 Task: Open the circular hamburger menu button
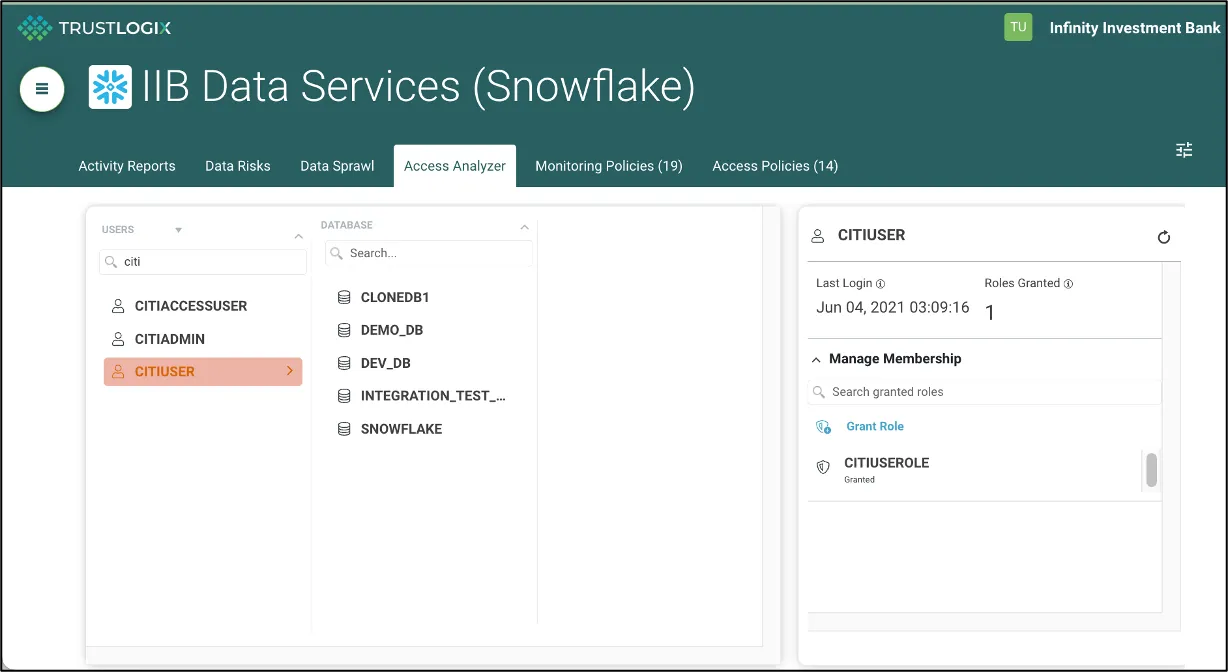pos(41,89)
